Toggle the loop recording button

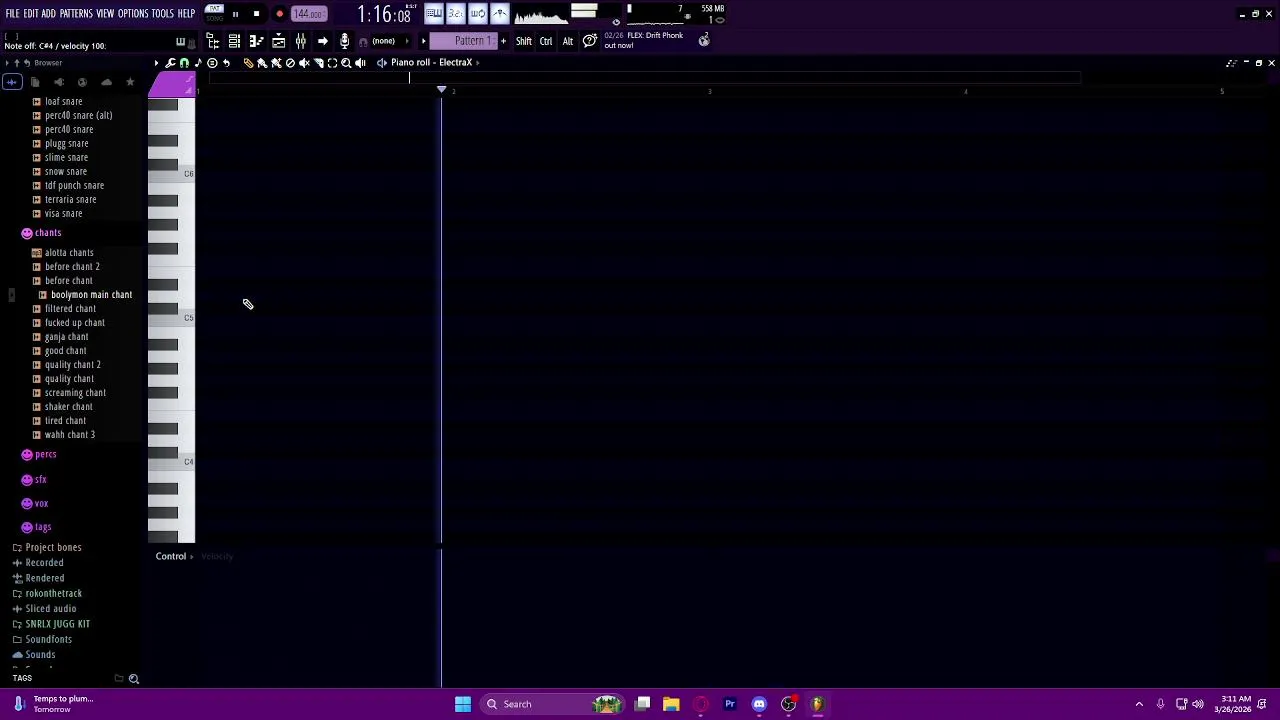click(x=478, y=14)
